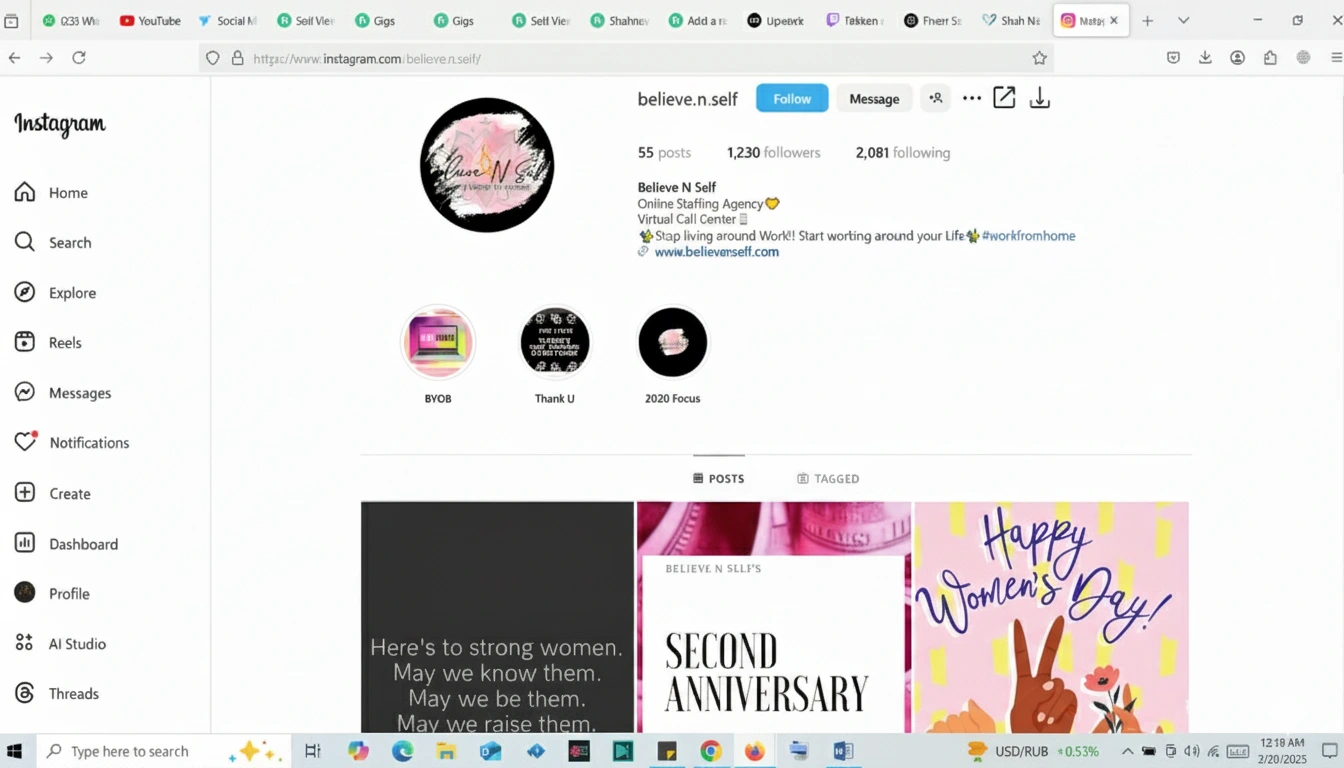Open File Explorer from the taskbar
Viewport: 1344px width, 768px height.
tap(446, 751)
